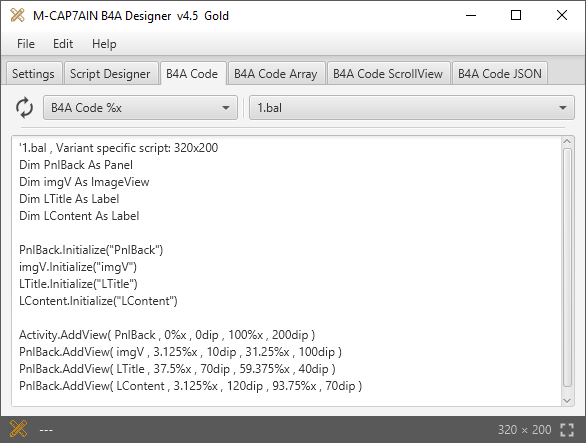Click the line LTitle.Initialize("LTitle")
Screen dimensions: 586x443
(78, 284)
